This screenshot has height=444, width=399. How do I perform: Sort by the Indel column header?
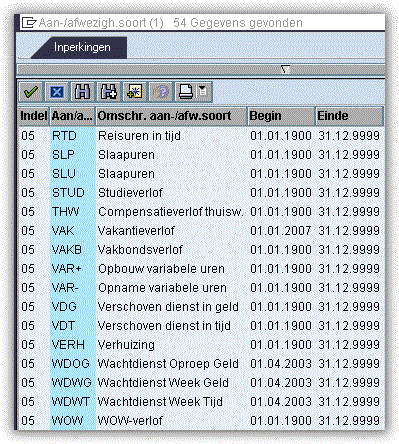[33, 116]
